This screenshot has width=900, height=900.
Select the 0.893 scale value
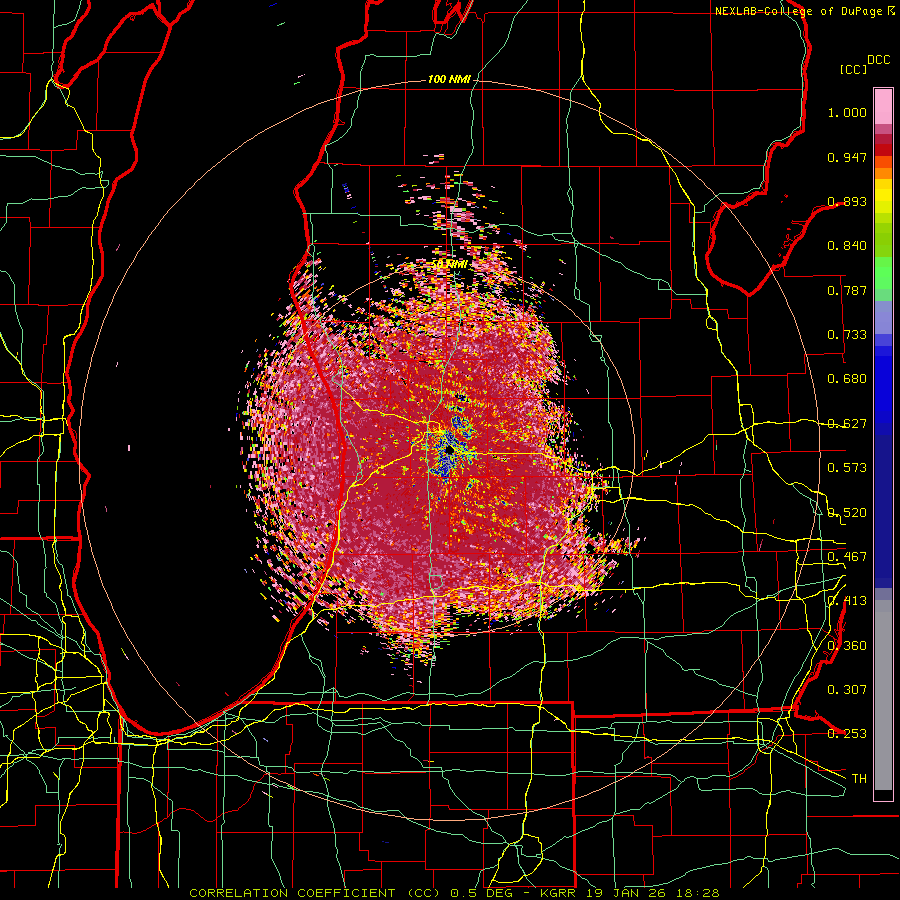(847, 201)
